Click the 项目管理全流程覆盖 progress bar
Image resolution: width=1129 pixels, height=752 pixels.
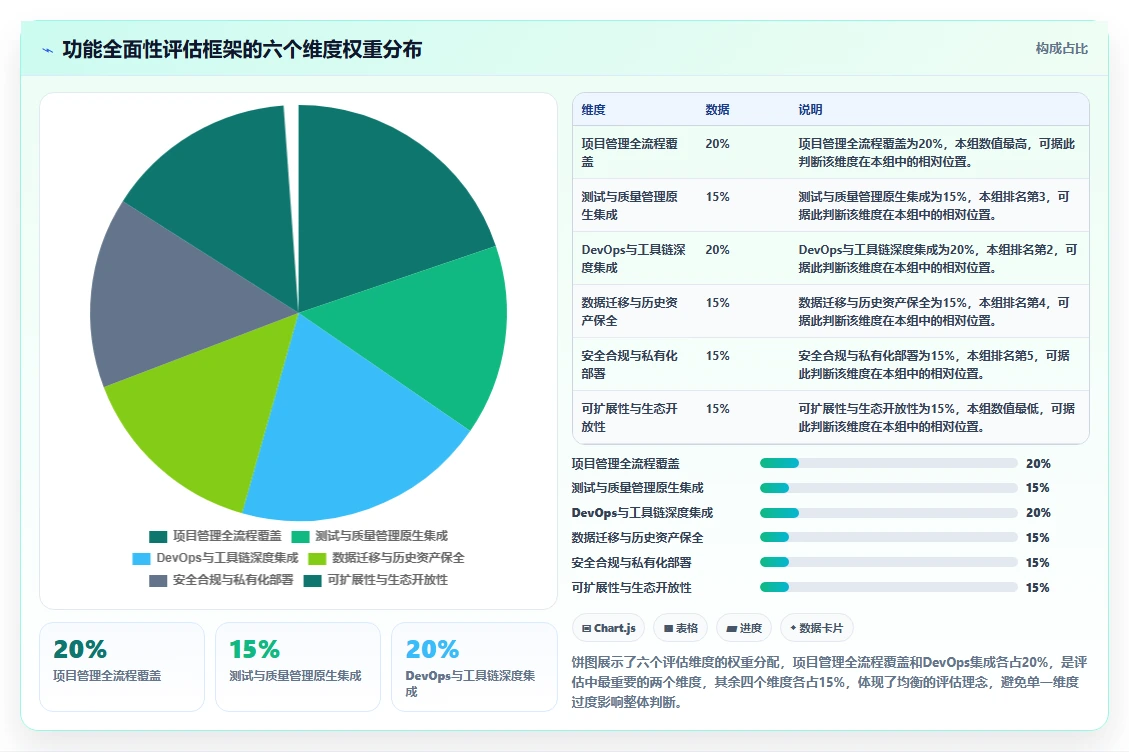[889, 463]
